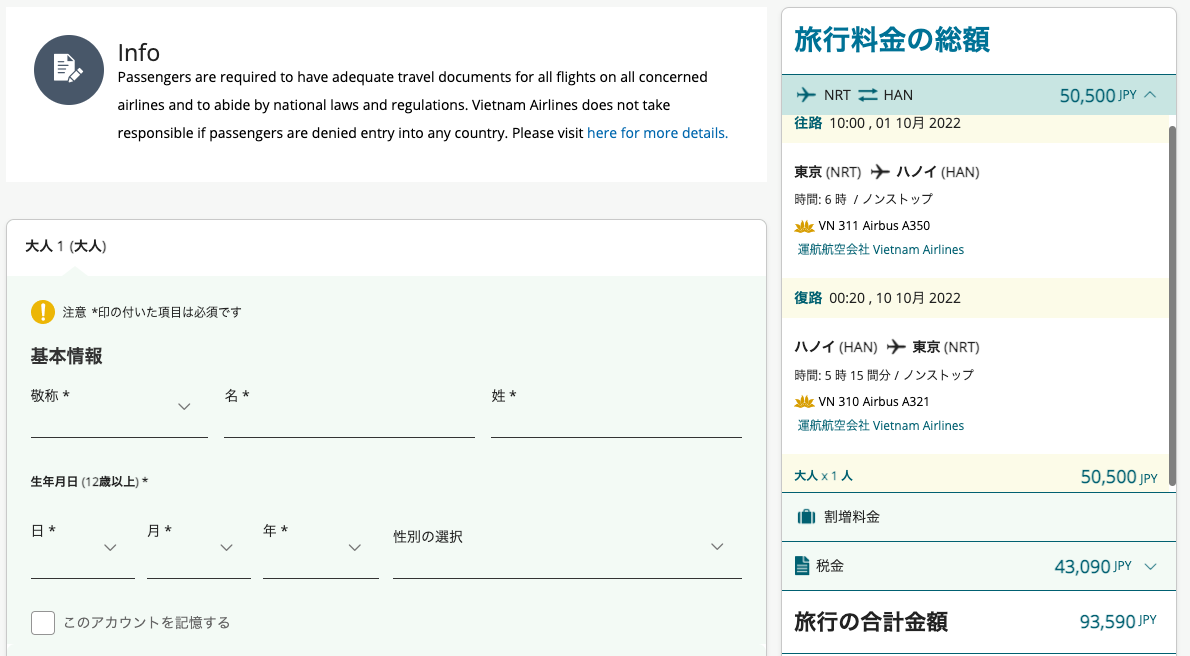This screenshot has width=1190, height=656.
Task: Click the VN 311 Airbus A350 text
Action: pyautogui.click(x=874, y=226)
